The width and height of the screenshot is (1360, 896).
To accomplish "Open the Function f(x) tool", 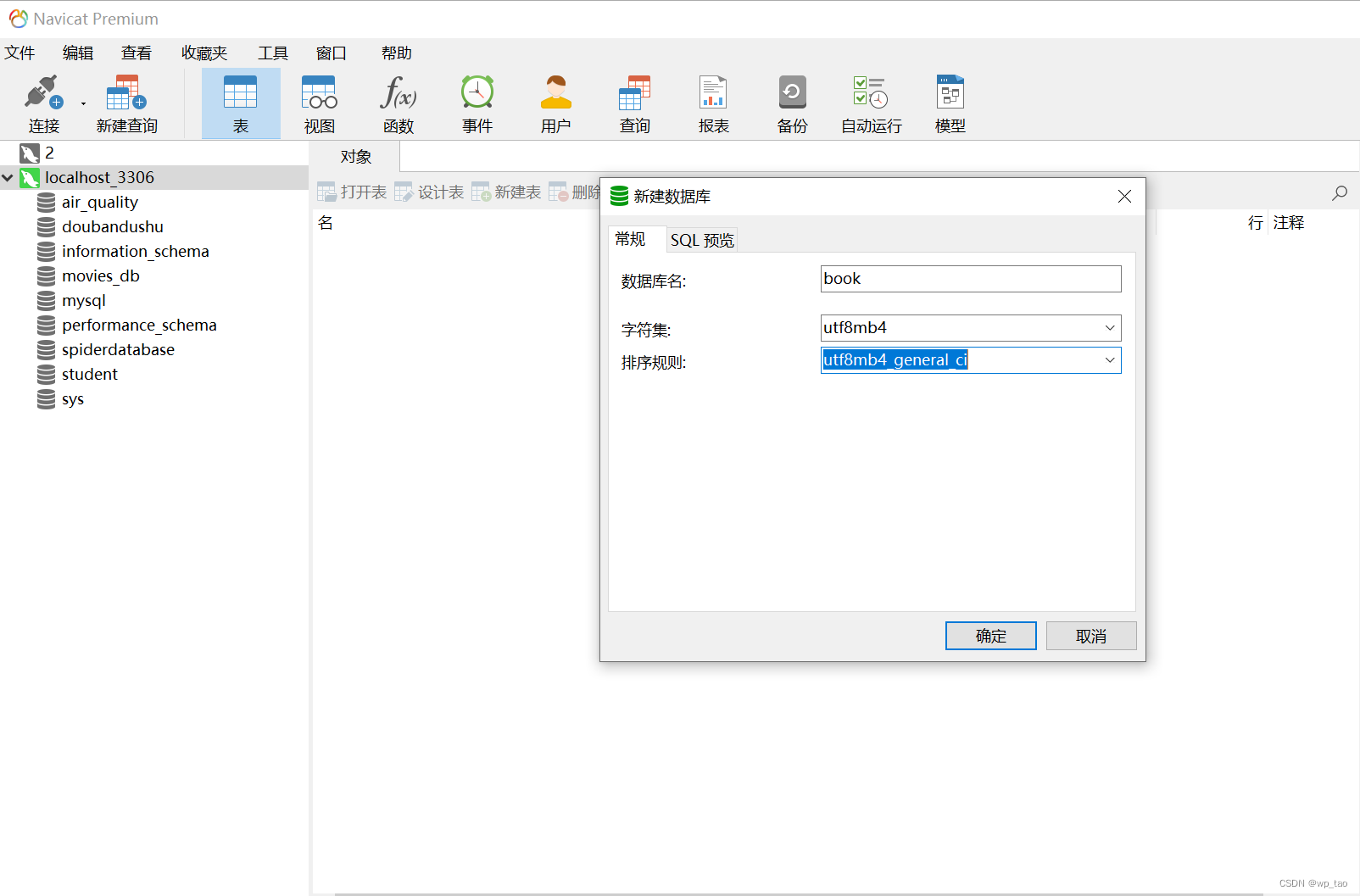I will 399,103.
